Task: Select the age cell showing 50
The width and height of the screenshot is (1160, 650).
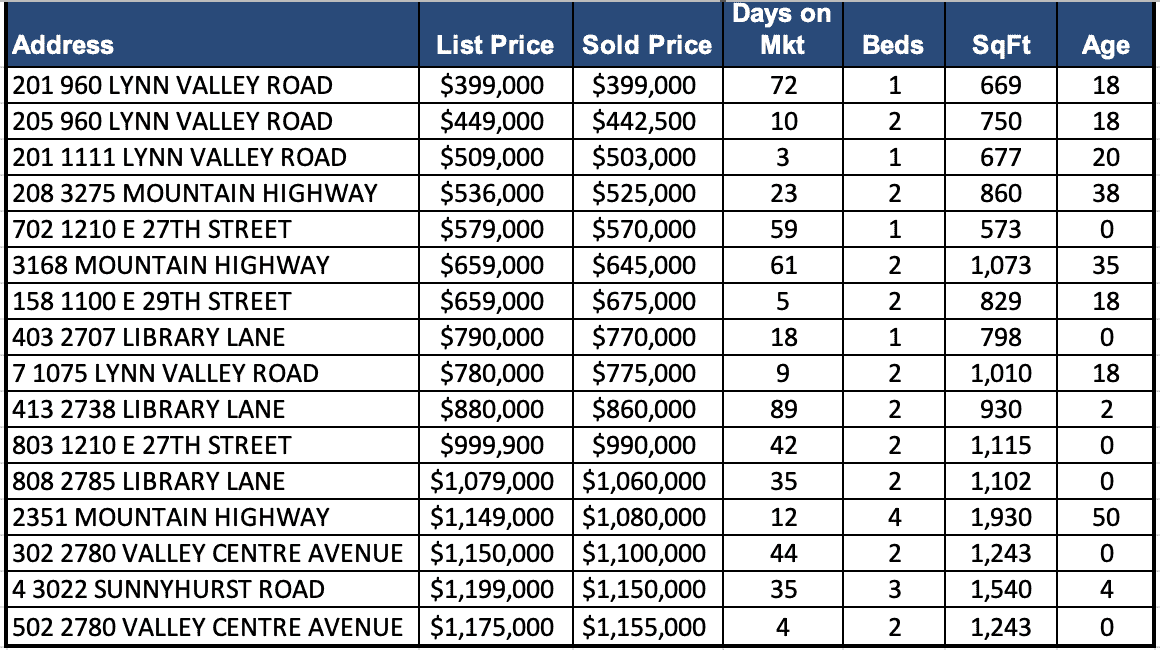Action: (1106, 517)
